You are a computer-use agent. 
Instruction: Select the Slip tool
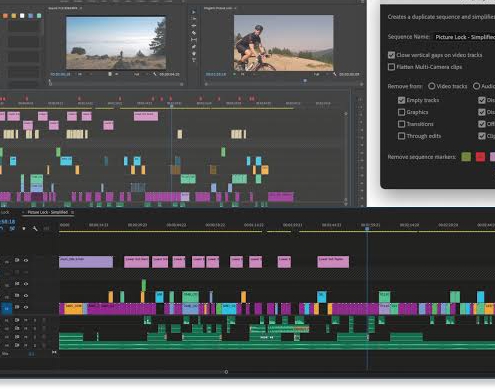pyautogui.click(x=194, y=40)
